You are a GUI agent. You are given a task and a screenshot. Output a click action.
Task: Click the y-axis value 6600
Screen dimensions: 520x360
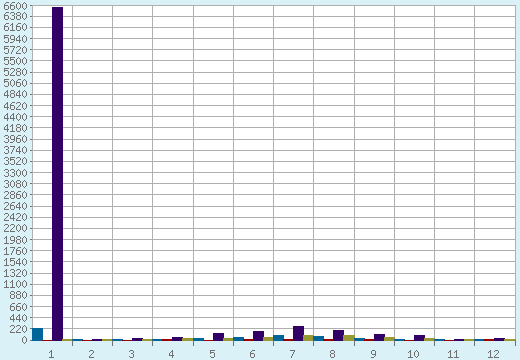15,5
